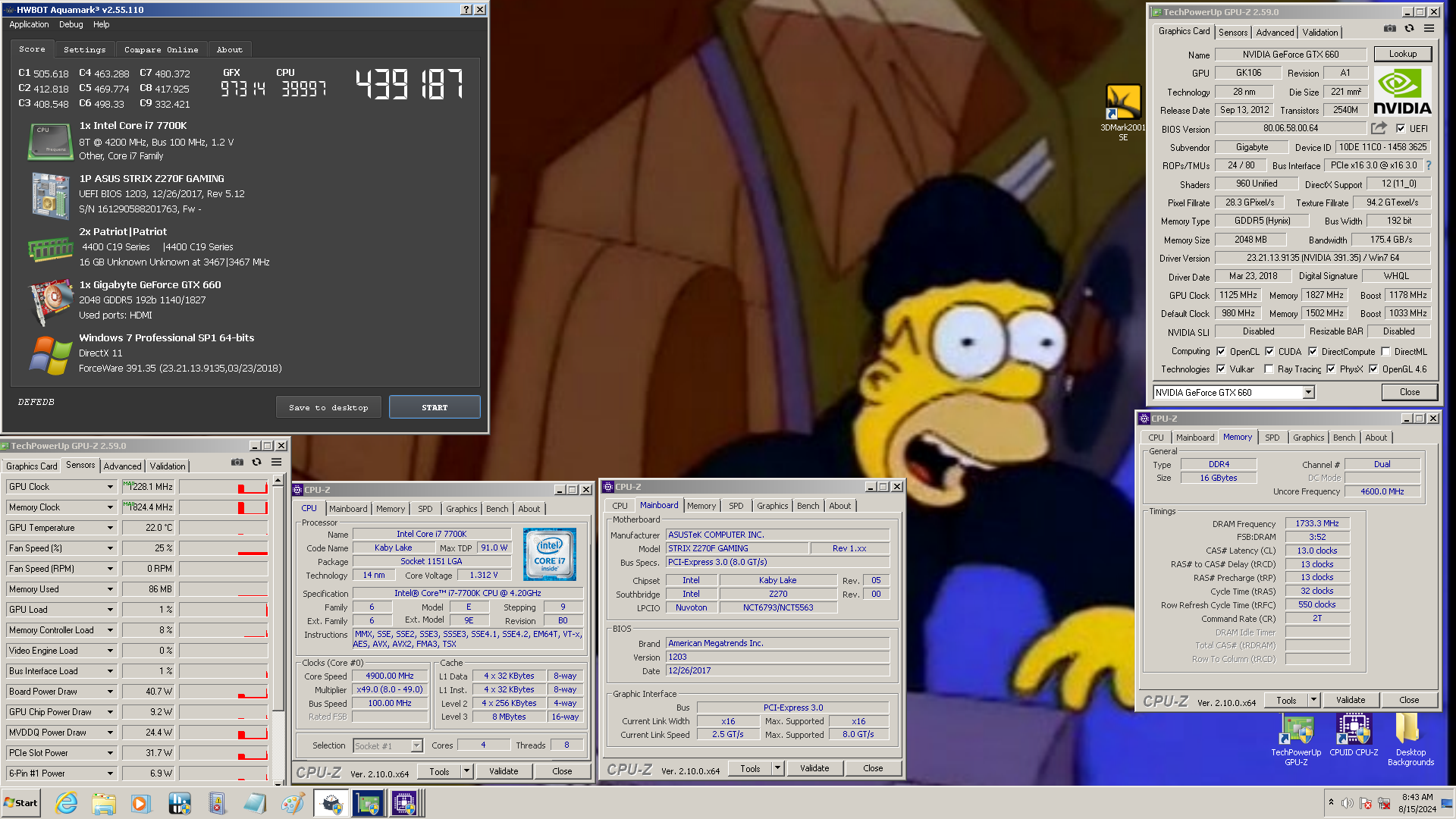The width and height of the screenshot is (1456, 819).
Task: Click the refresh icon in GPU-Z Graphics Card window
Action: pos(1409,29)
